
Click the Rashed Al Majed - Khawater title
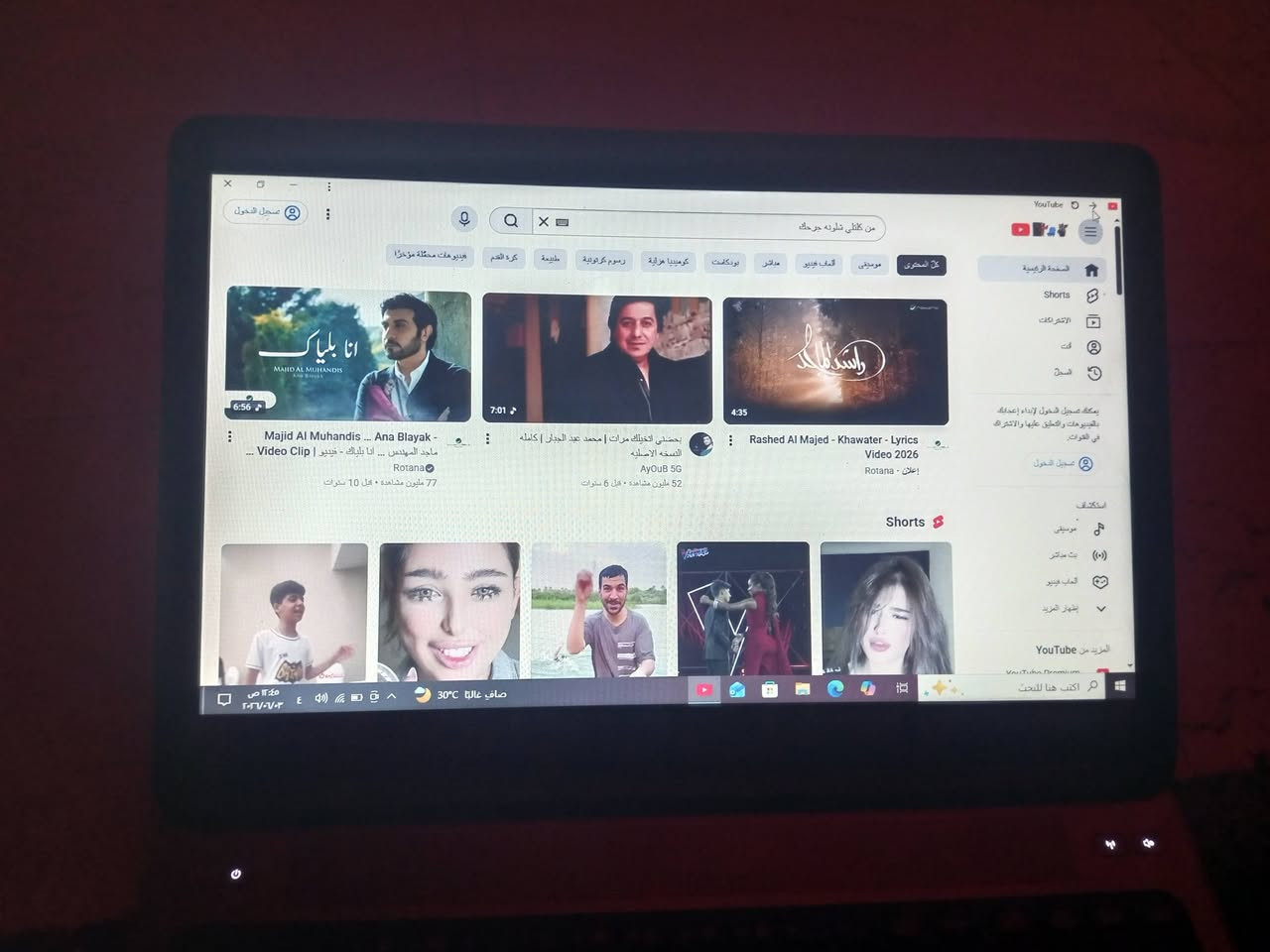(x=833, y=447)
